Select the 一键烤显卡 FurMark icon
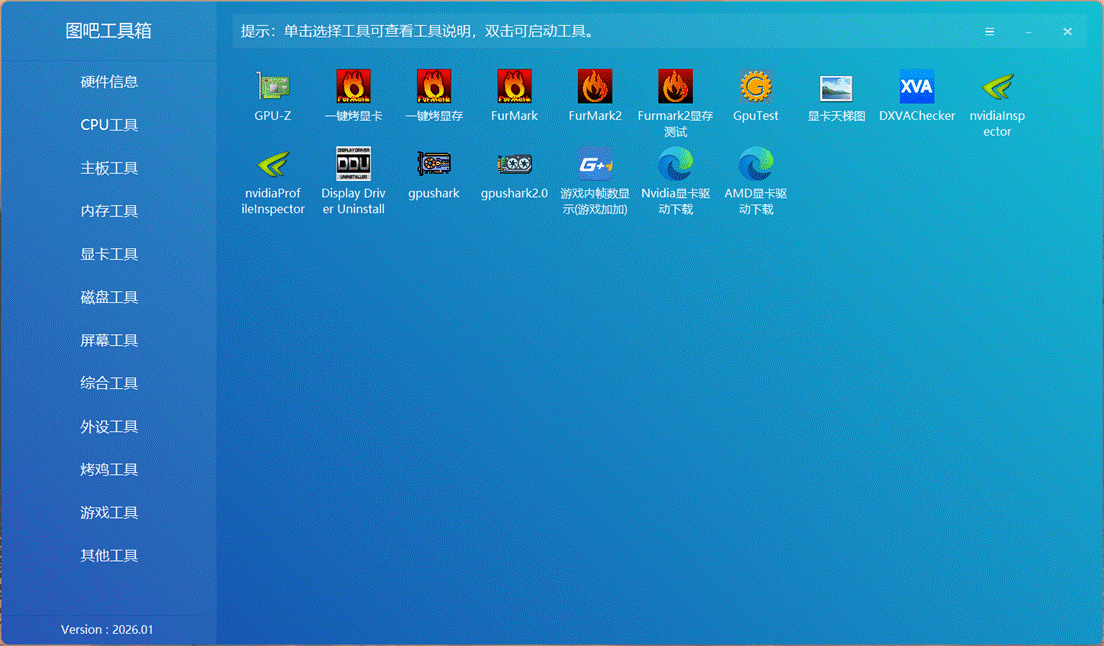Viewport: 1104px width, 646px height. (353, 87)
